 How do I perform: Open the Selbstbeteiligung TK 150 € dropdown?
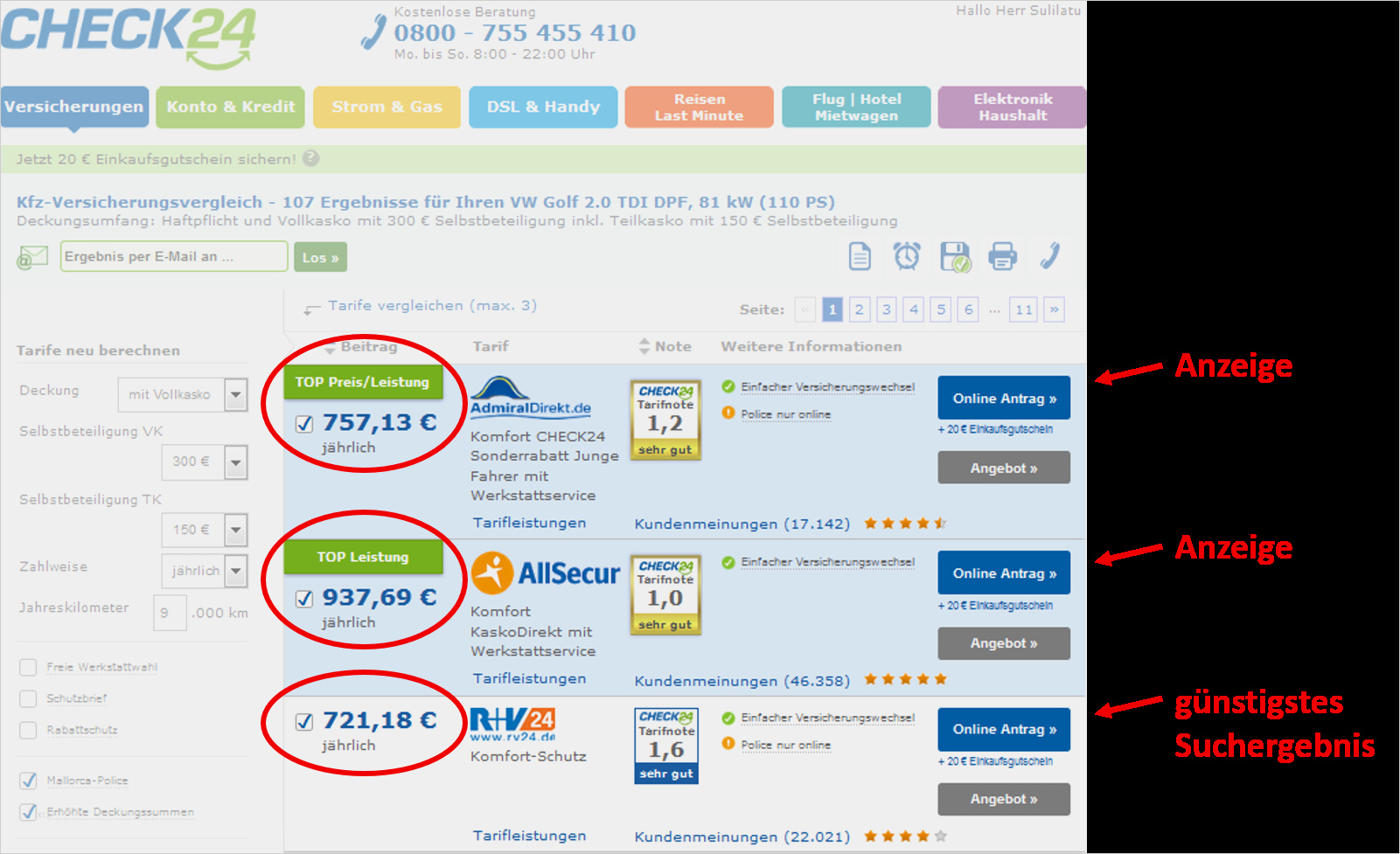205,530
